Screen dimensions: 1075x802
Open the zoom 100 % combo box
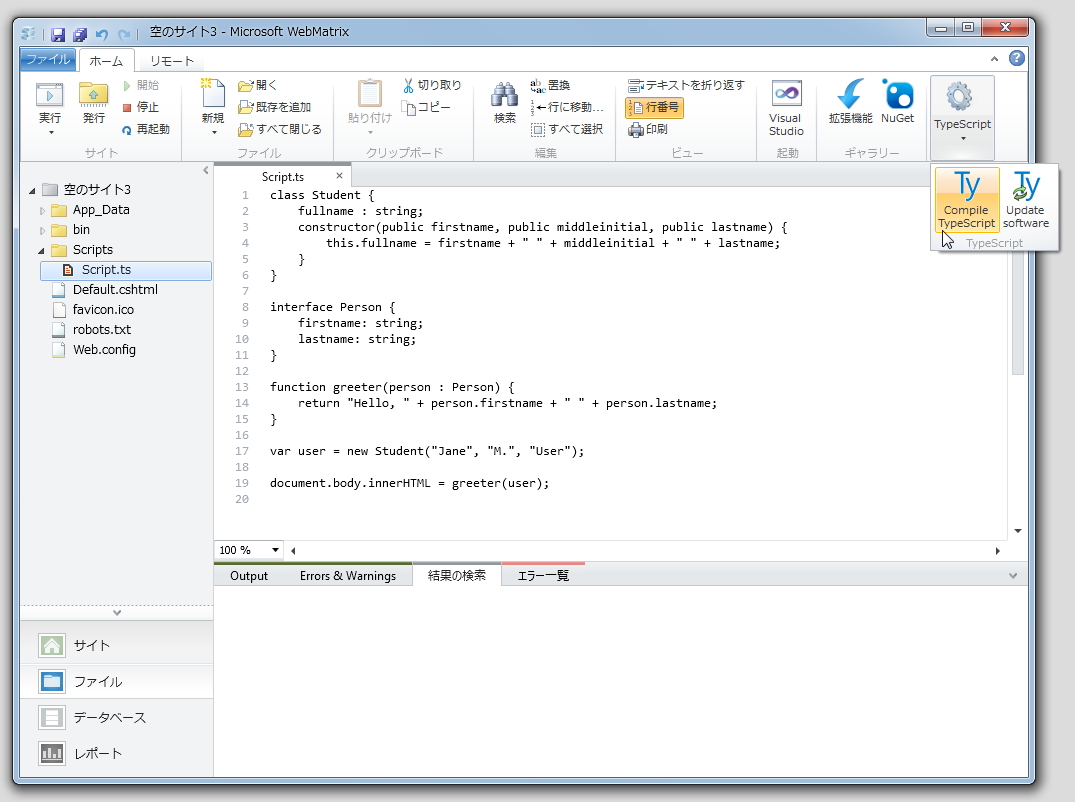pyautogui.click(x=249, y=550)
